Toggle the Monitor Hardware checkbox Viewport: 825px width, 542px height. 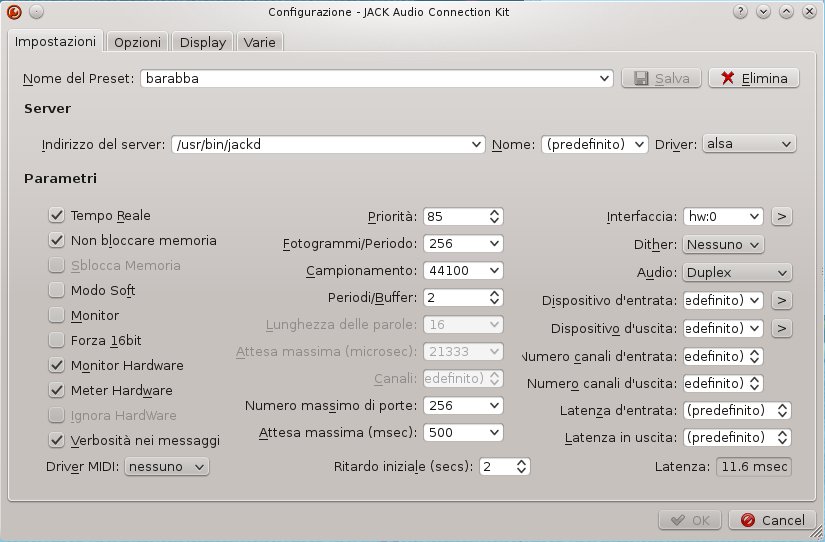point(57,365)
